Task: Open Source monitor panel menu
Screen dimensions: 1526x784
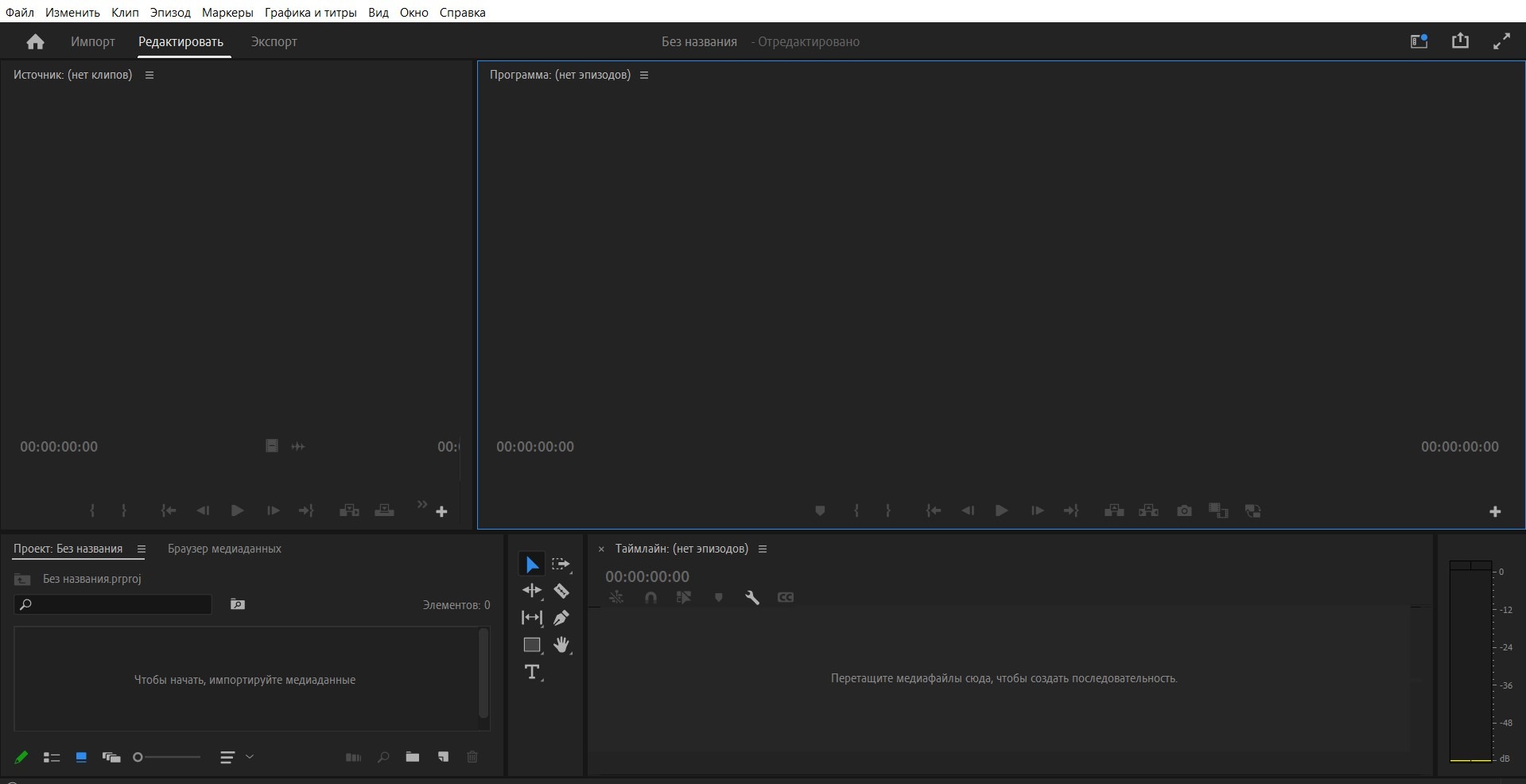Action: click(x=149, y=75)
